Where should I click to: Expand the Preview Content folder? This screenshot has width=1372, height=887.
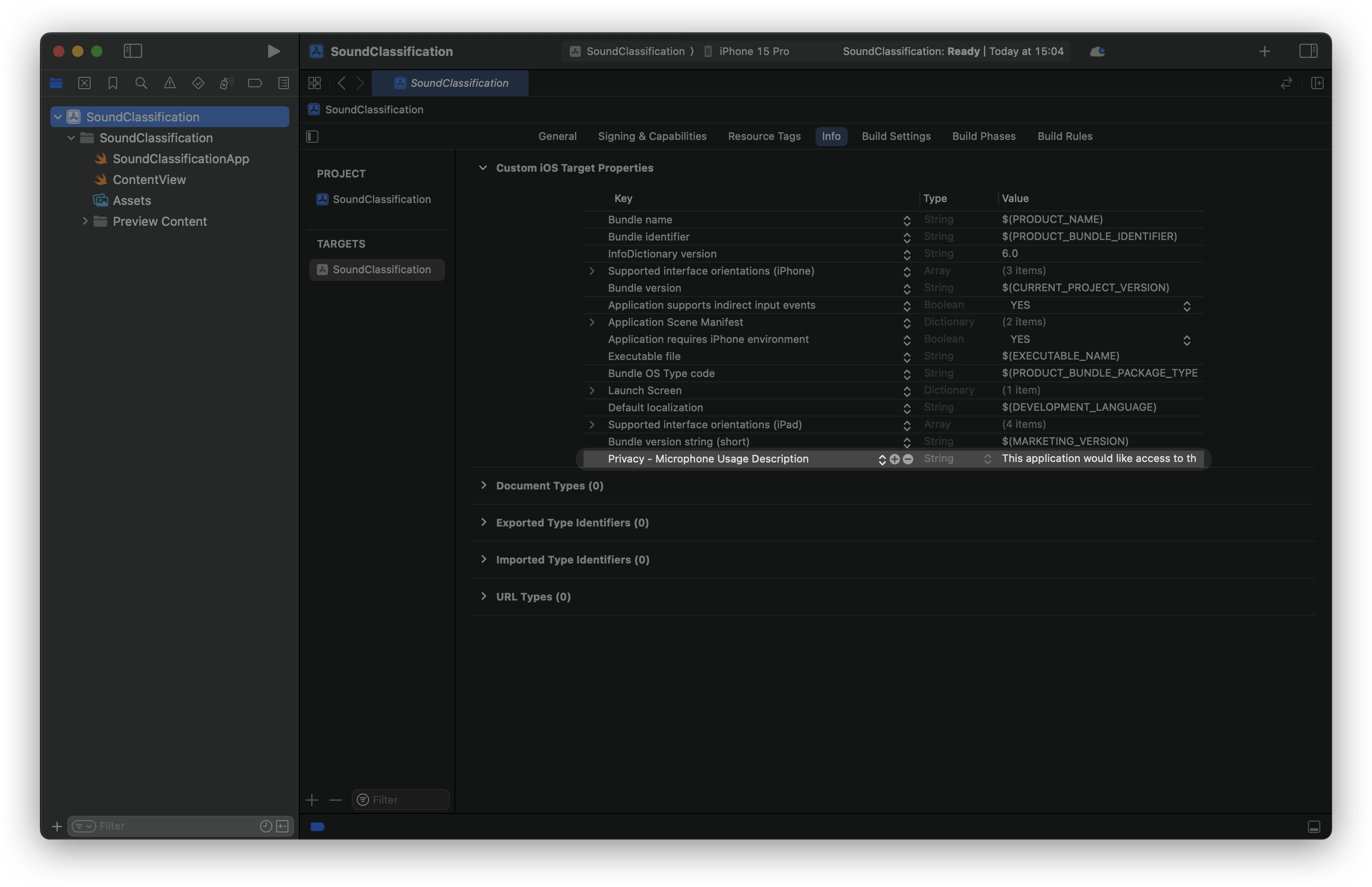[x=85, y=221]
